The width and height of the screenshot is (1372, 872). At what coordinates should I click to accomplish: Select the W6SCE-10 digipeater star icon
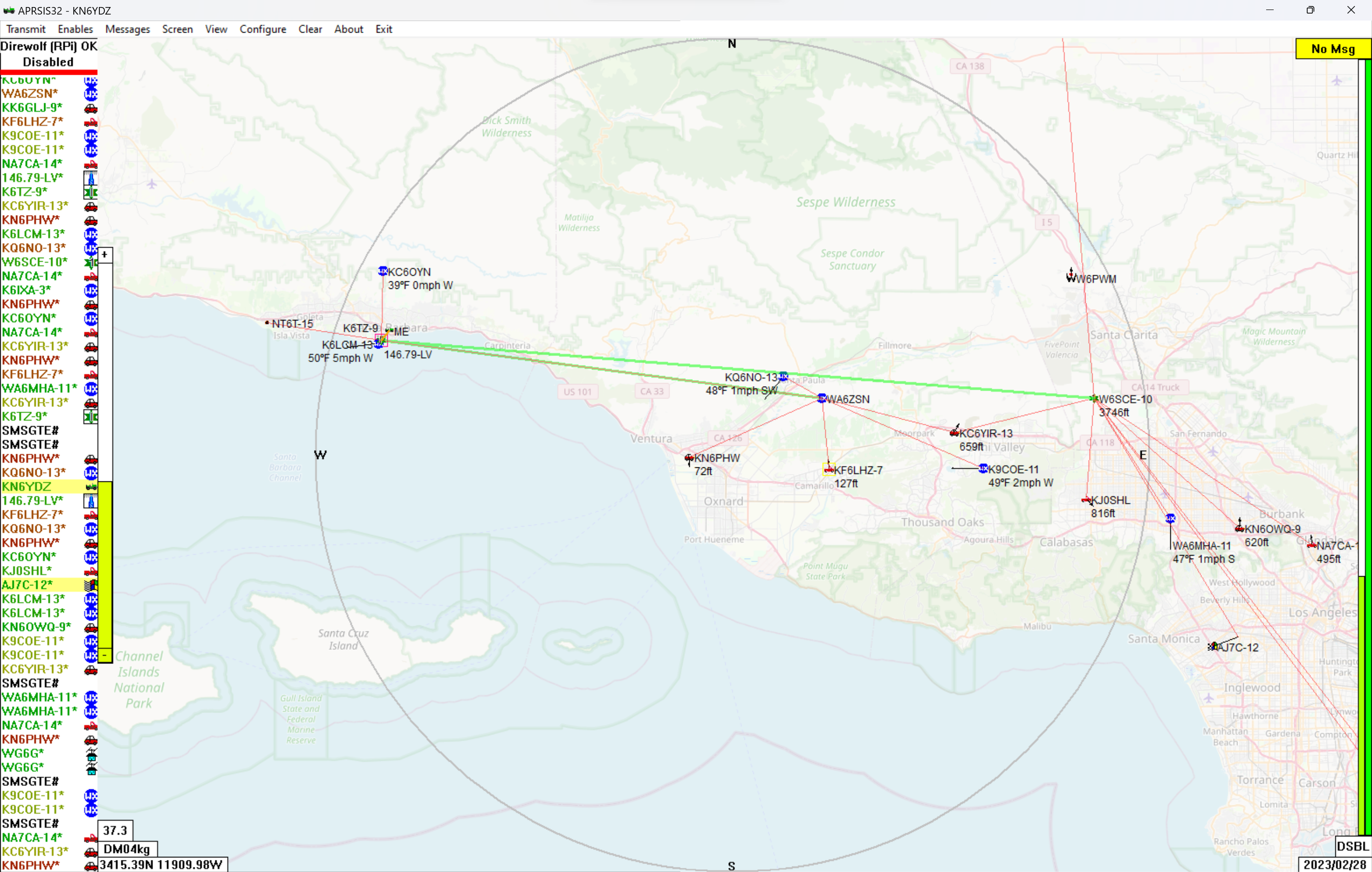[x=1094, y=399]
